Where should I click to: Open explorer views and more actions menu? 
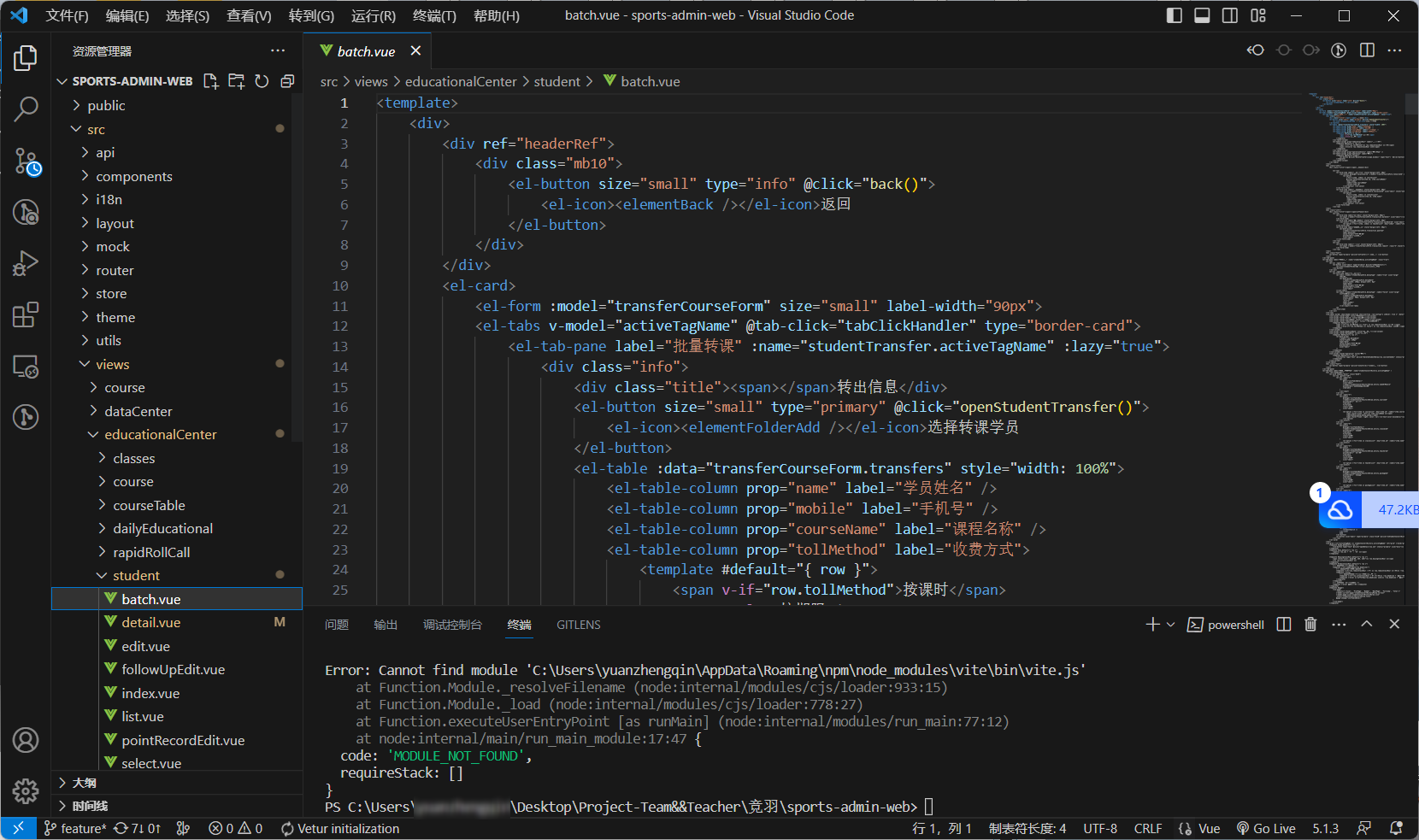tap(278, 51)
